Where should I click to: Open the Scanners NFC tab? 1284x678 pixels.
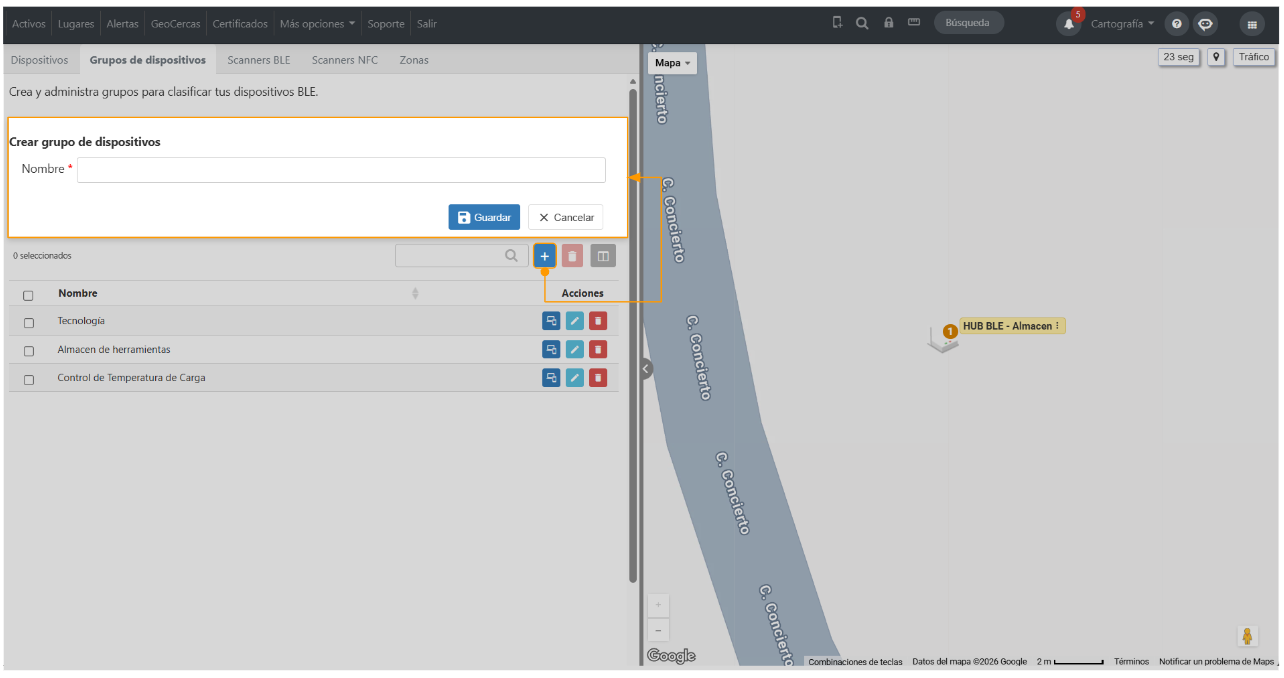pos(345,60)
